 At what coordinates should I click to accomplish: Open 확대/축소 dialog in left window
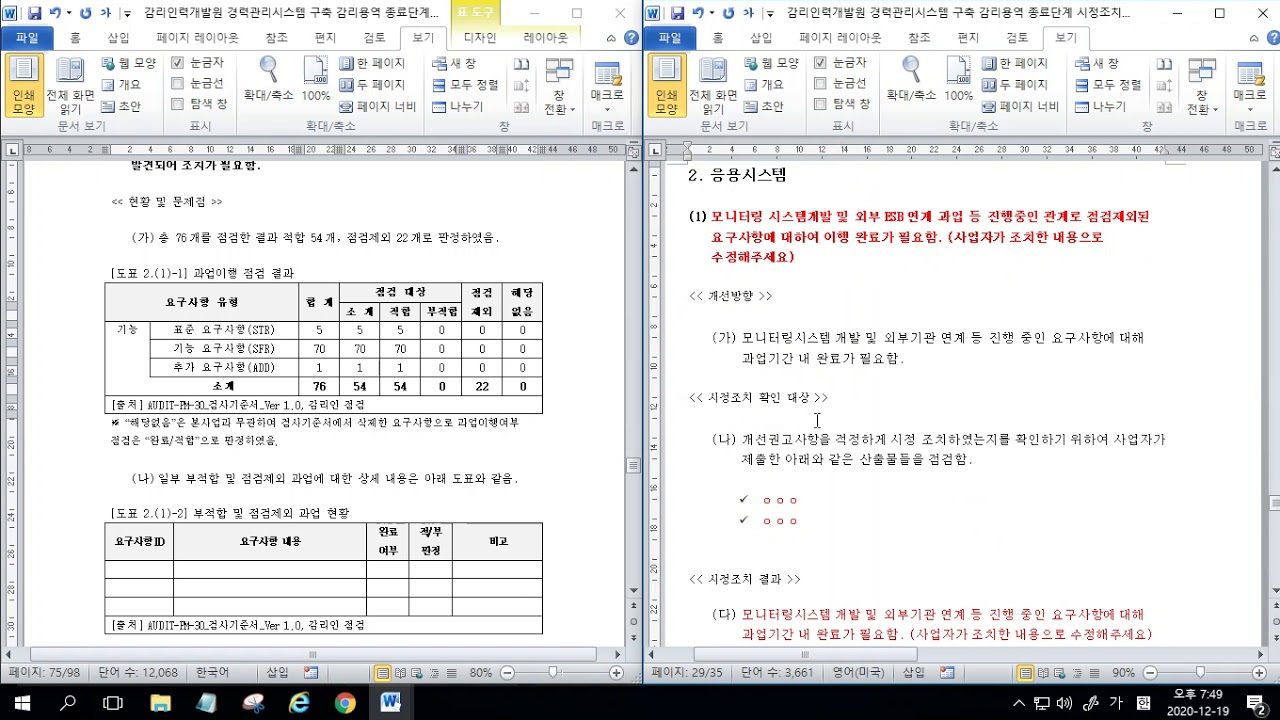coord(268,80)
